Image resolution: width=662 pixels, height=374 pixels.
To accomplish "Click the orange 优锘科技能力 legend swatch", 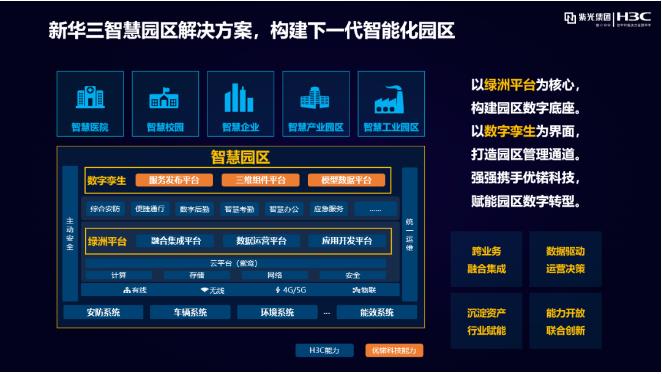I will coord(394,350).
